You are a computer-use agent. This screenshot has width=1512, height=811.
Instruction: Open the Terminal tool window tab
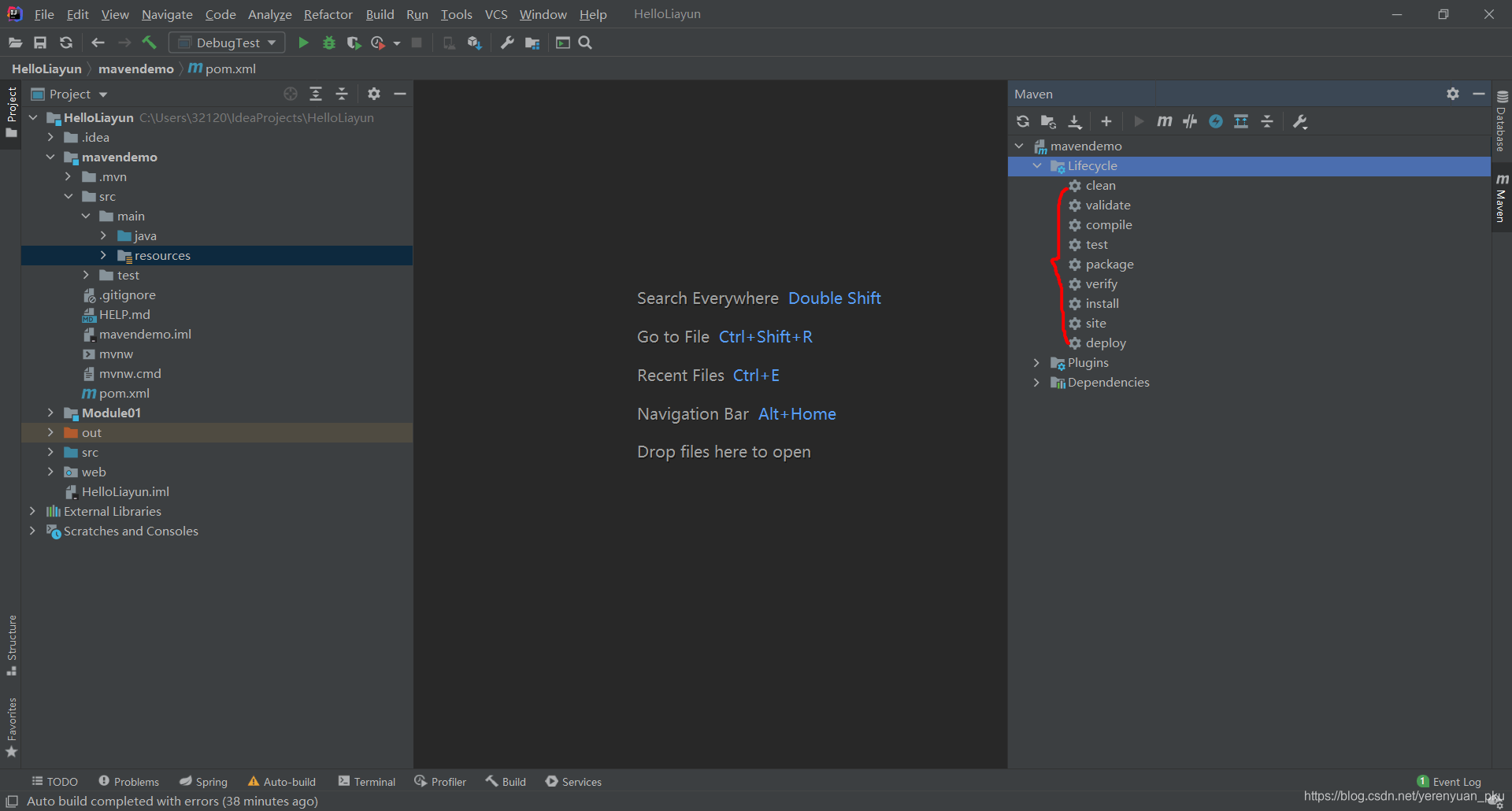tap(367, 781)
